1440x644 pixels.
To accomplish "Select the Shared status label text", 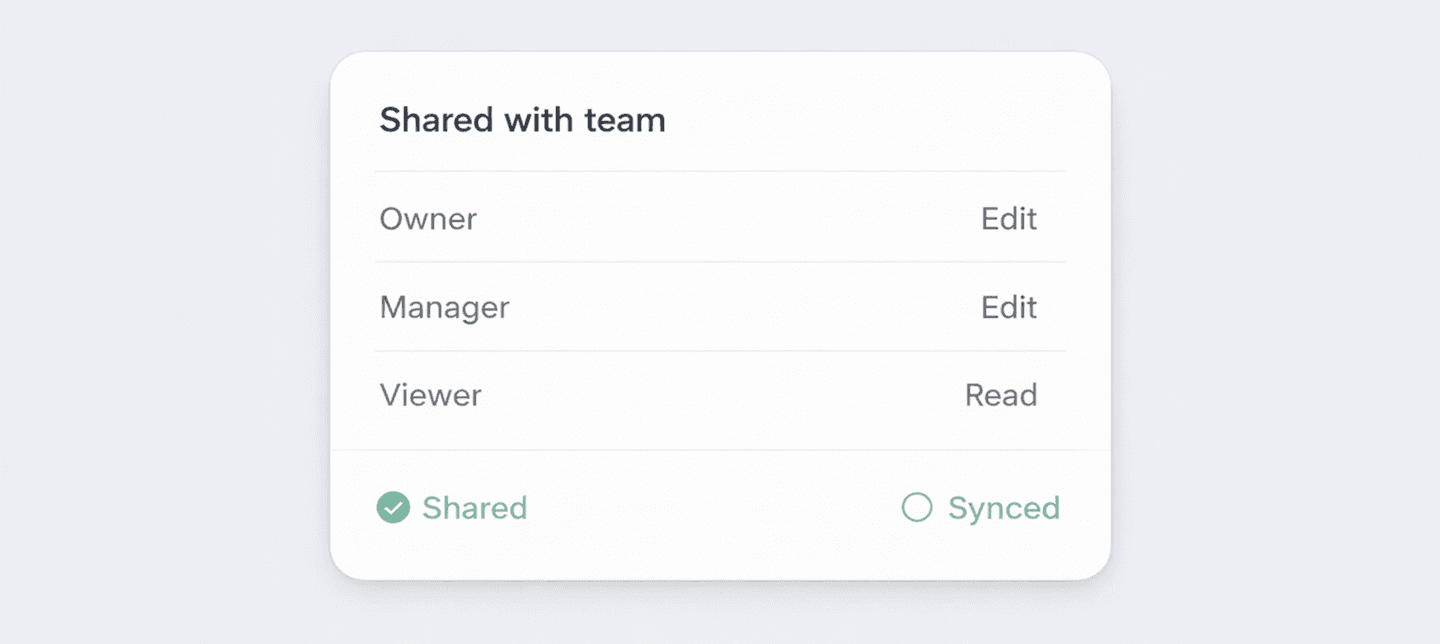I will pos(474,508).
